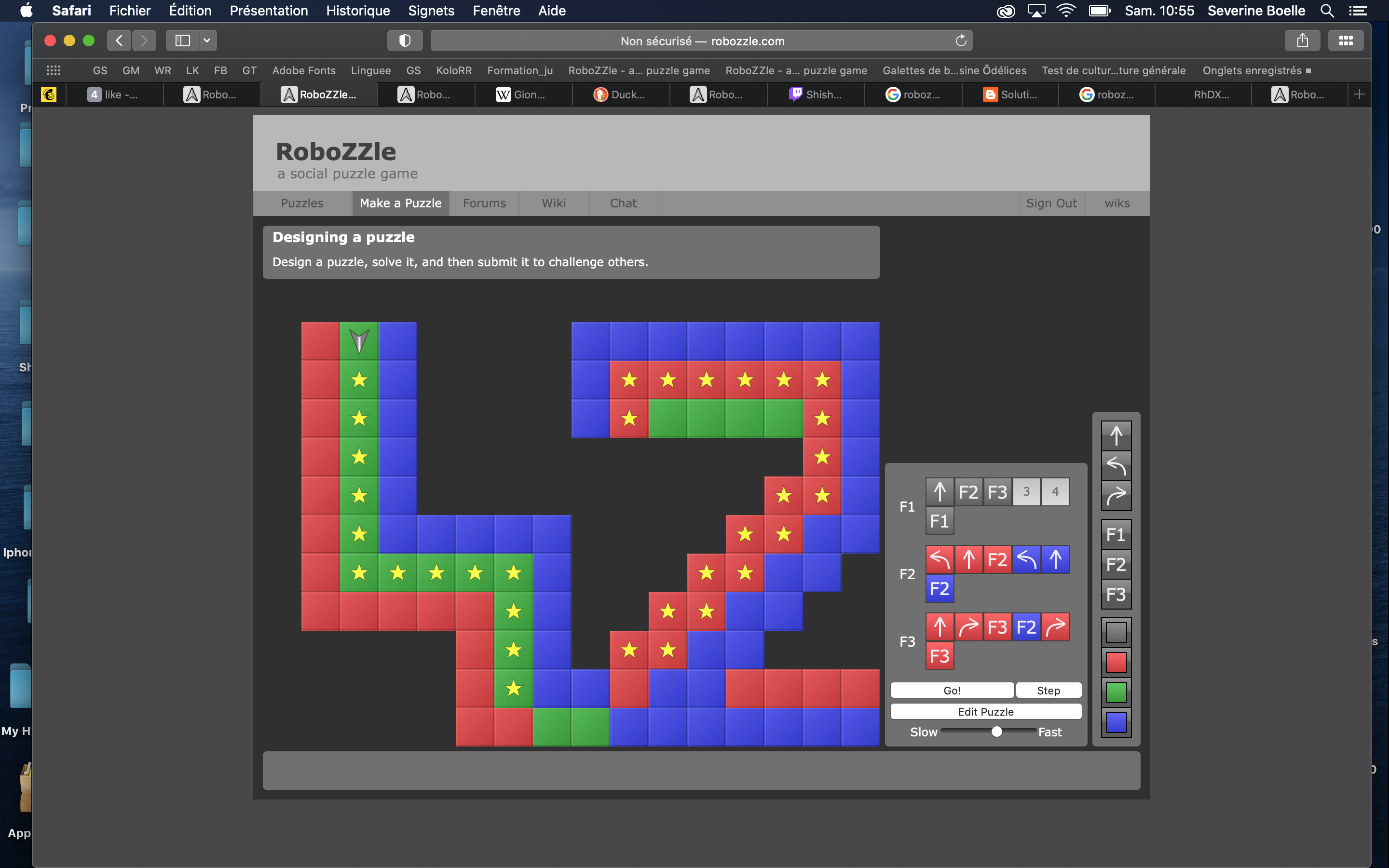Select the F1 function call instruction
The image size is (1389, 868).
(1116, 534)
